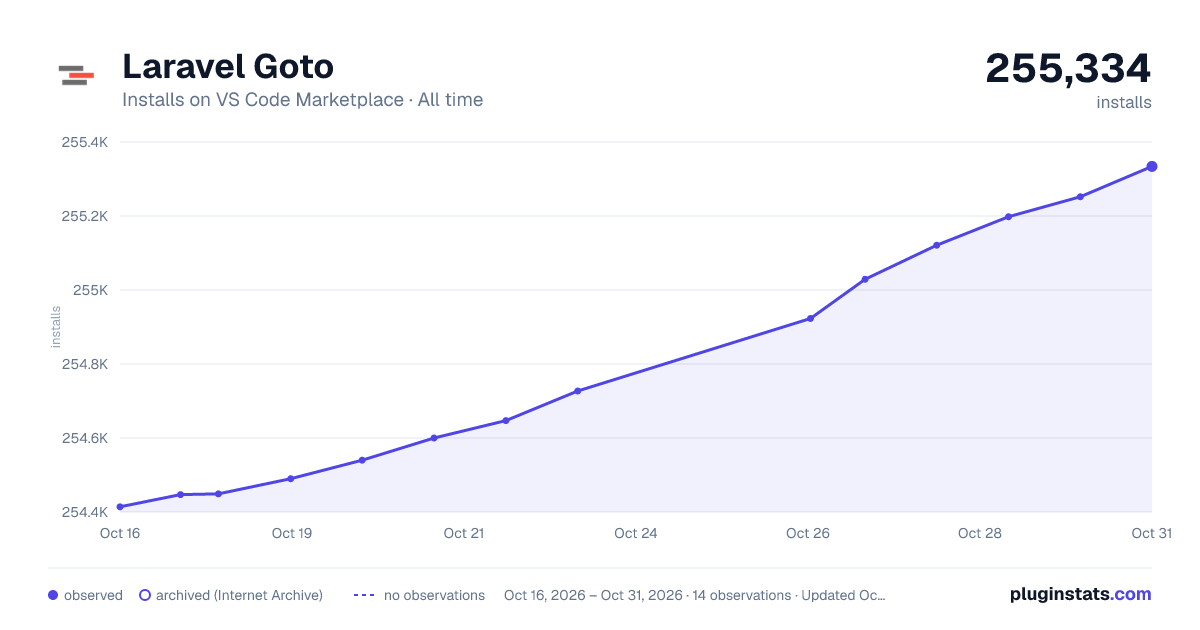This screenshot has height=630, width=1200.
Task: Click the 255K y-axis label
Action: (91, 290)
